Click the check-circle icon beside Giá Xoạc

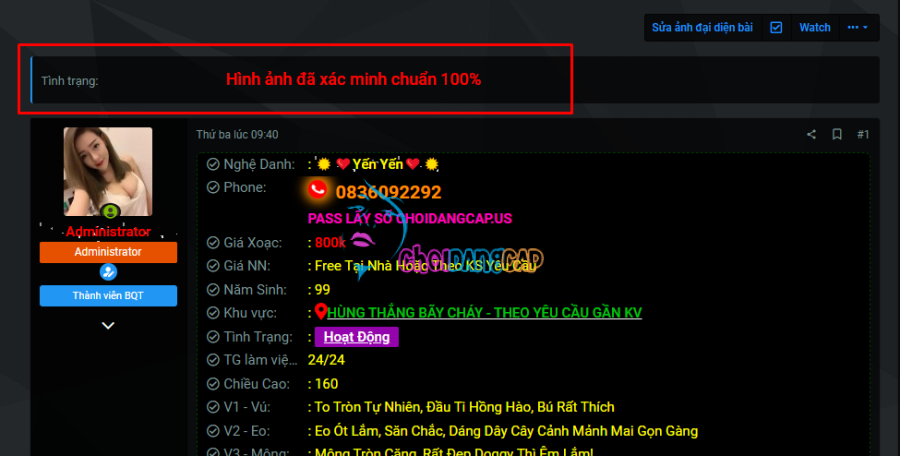[x=213, y=242]
